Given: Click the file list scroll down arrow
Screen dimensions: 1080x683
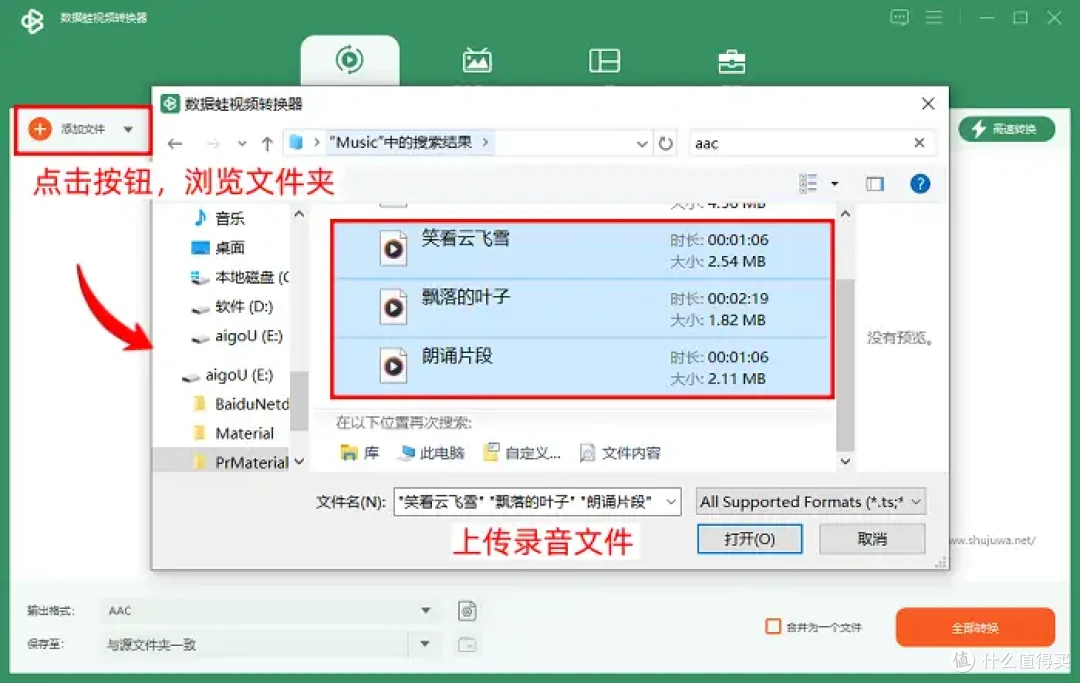Looking at the screenshot, I should [845, 461].
